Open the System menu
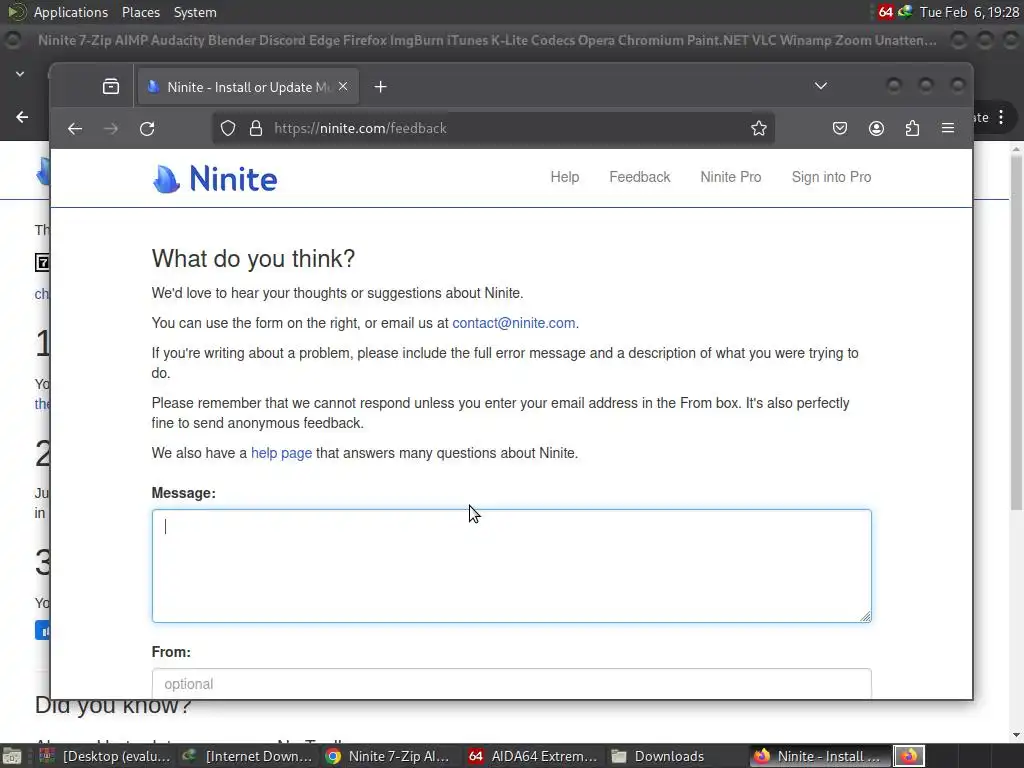The image size is (1024, 768). click(195, 12)
